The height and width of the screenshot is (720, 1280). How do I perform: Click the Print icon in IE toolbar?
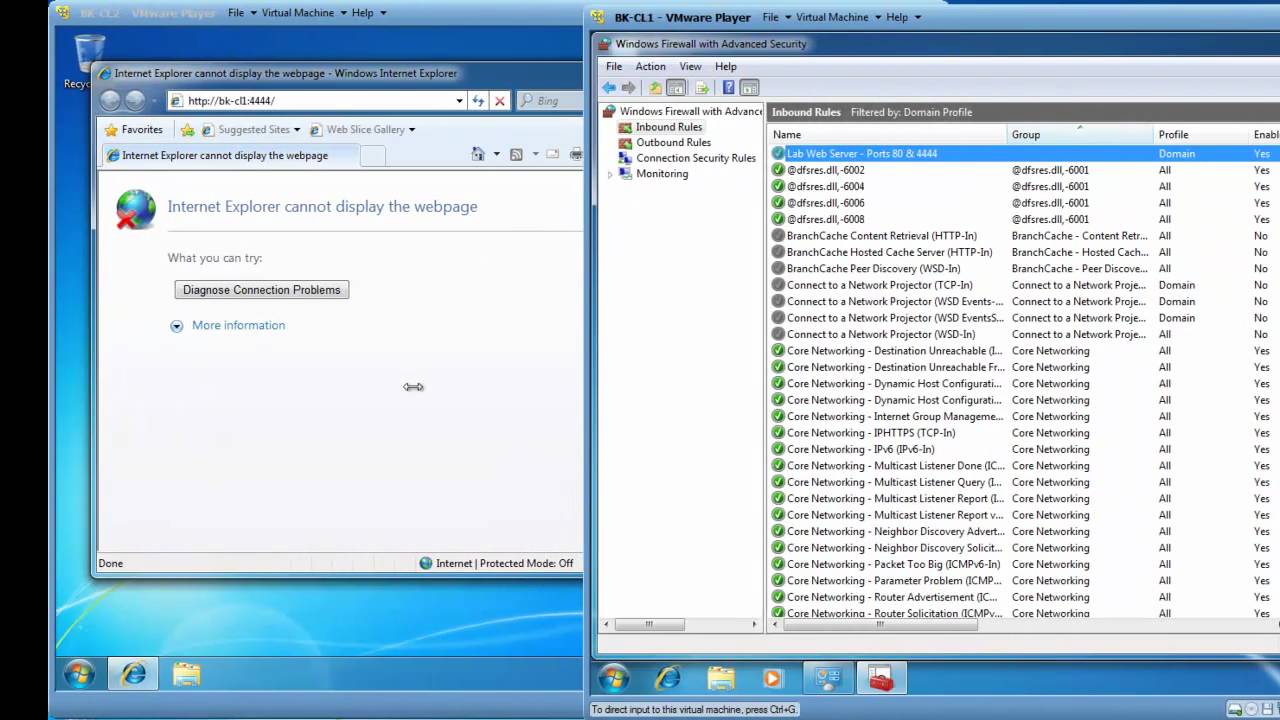(576, 154)
